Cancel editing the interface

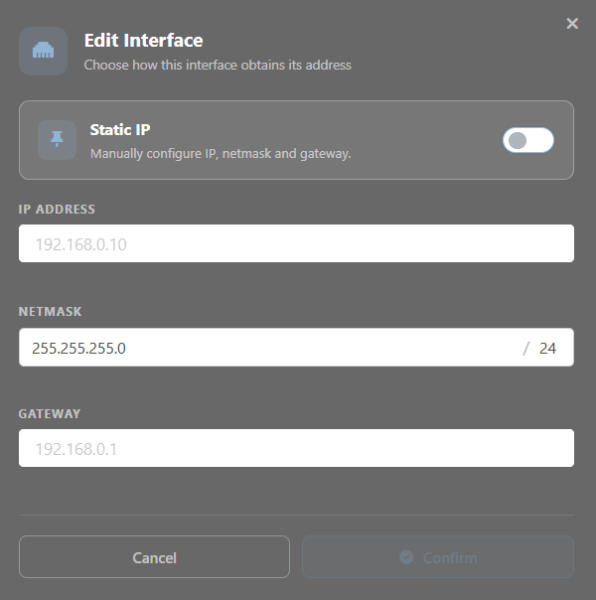pos(154,557)
